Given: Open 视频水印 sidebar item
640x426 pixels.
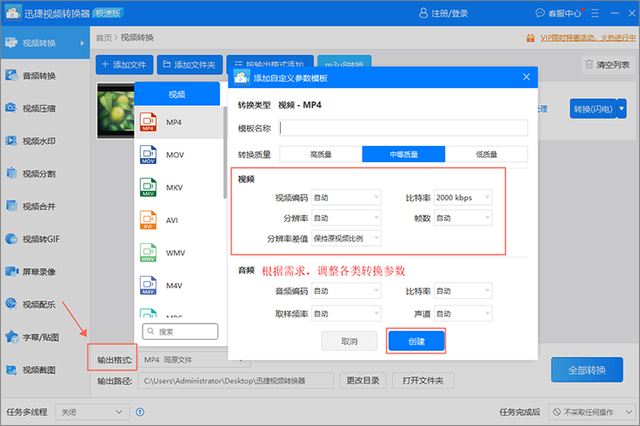Looking at the screenshot, I should [x=45, y=141].
